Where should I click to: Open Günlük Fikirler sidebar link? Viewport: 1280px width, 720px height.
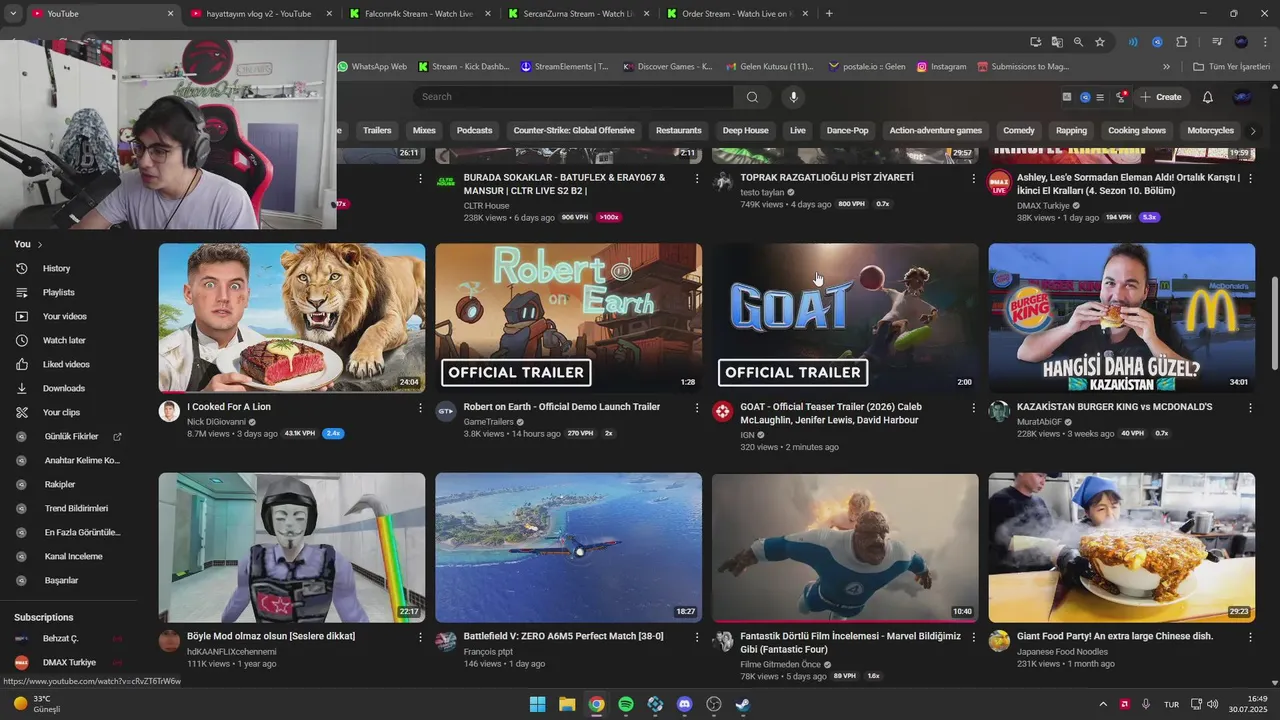pos(71,437)
